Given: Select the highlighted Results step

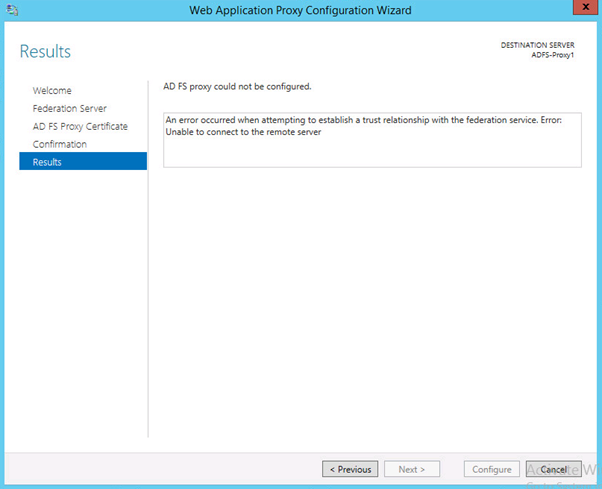Looking at the screenshot, I should click(83, 161).
